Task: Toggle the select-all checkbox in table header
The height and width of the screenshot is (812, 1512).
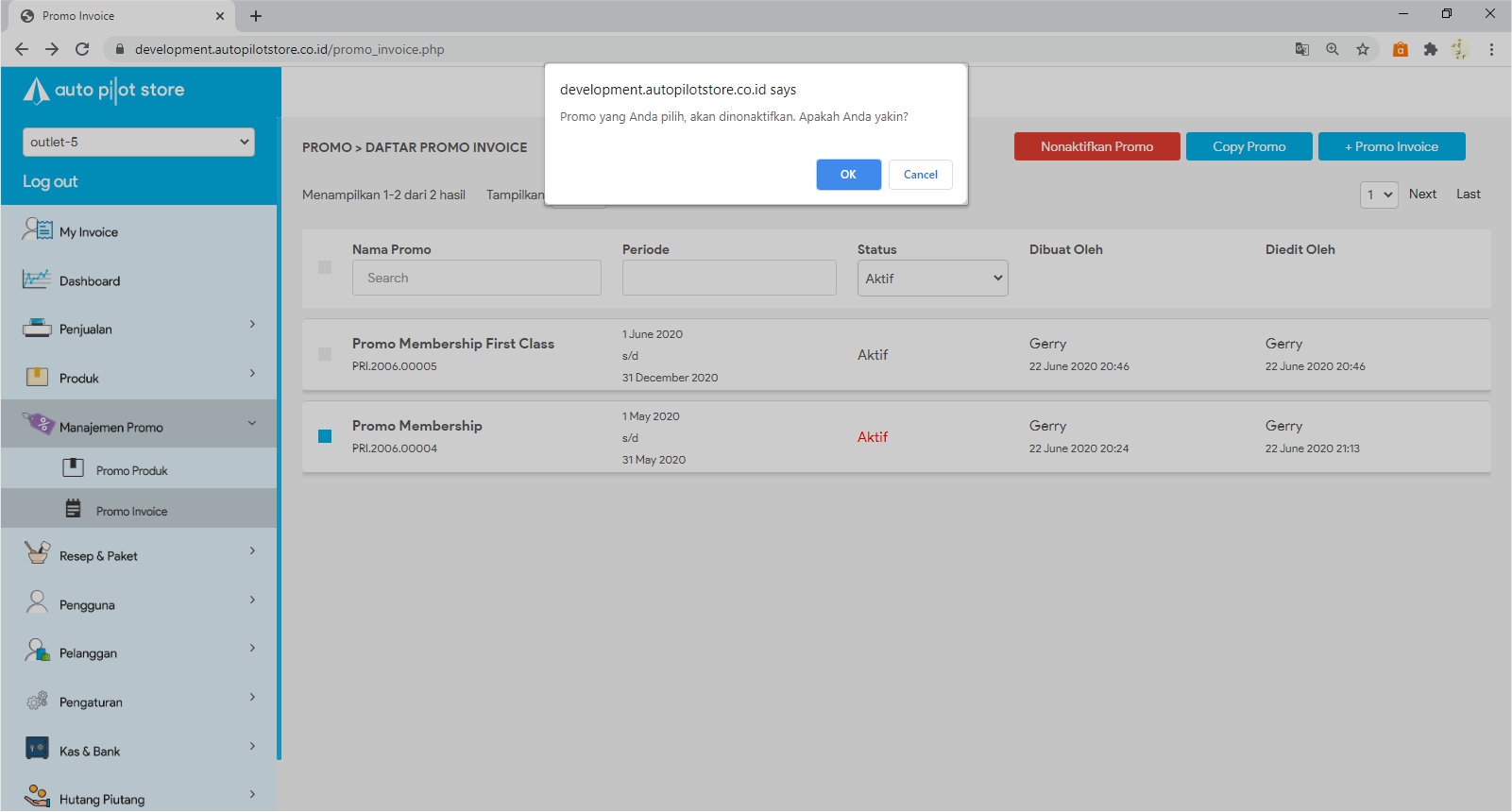Action: point(325,267)
